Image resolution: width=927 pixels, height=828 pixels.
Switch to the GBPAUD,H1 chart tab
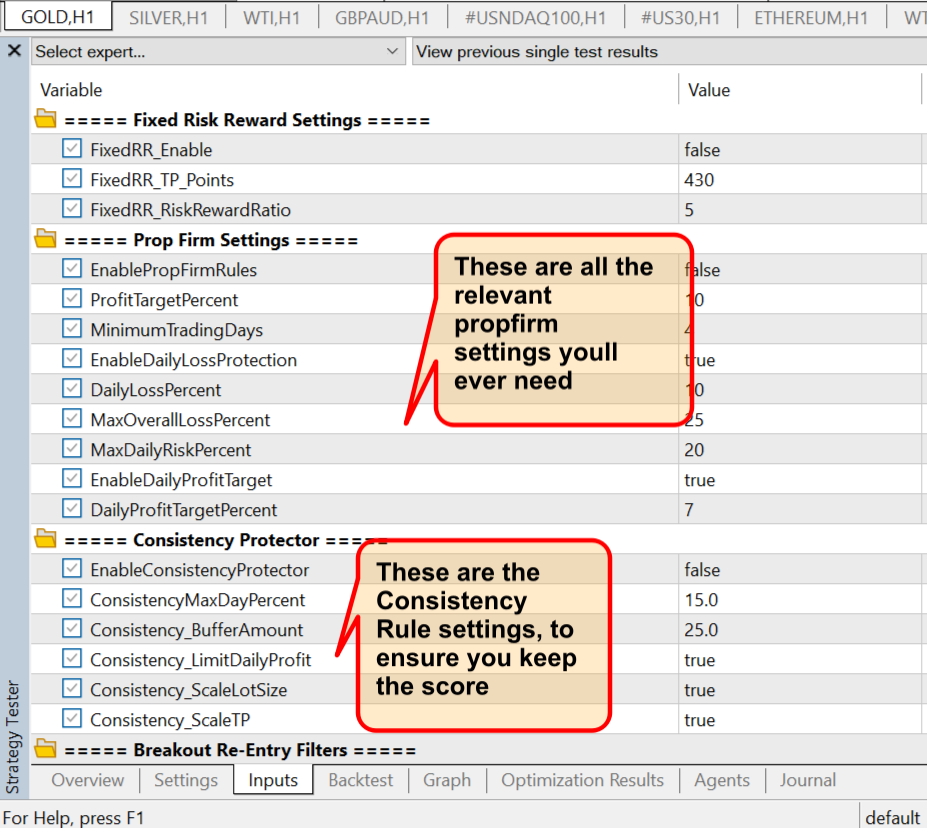point(382,18)
